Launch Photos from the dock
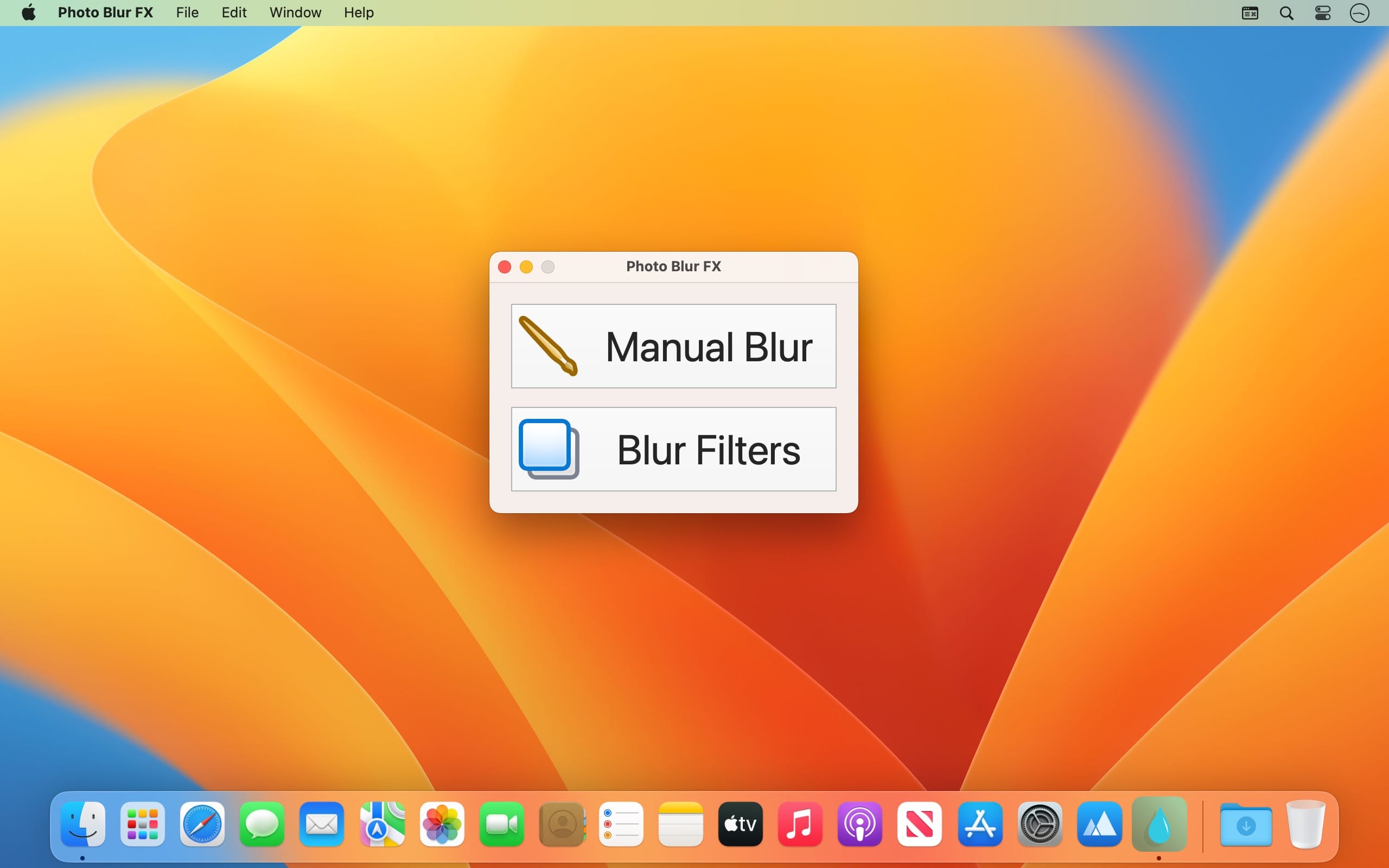This screenshot has width=1389, height=868. (x=441, y=825)
